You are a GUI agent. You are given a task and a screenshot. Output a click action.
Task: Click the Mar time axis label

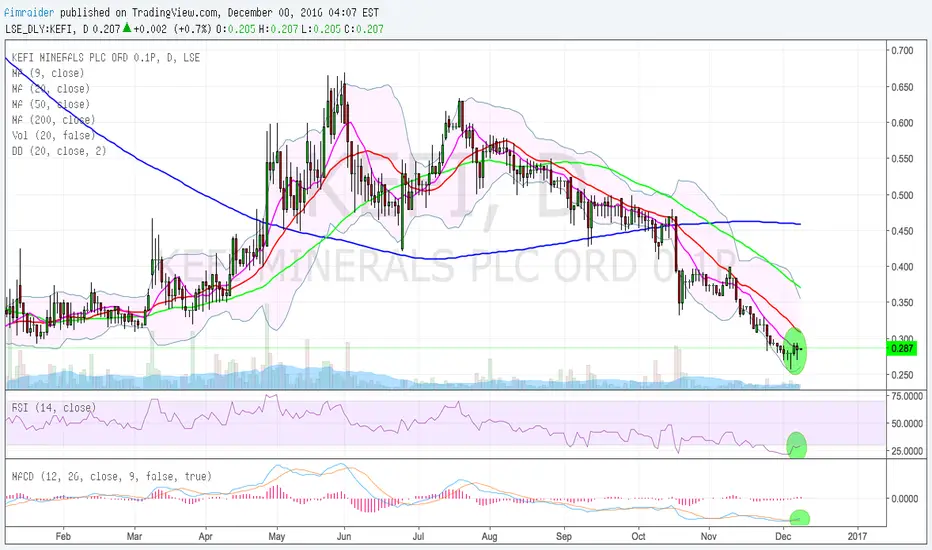[134, 536]
